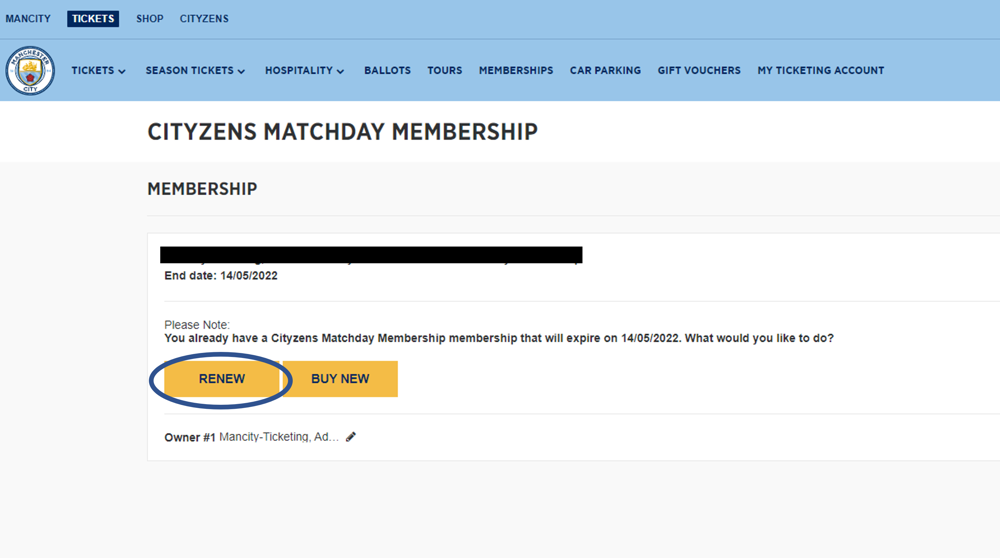Image resolution: width=1000 pixels, height=558 pixels.
Task: Open My Ticketing Account
Action: pos(821,71)
